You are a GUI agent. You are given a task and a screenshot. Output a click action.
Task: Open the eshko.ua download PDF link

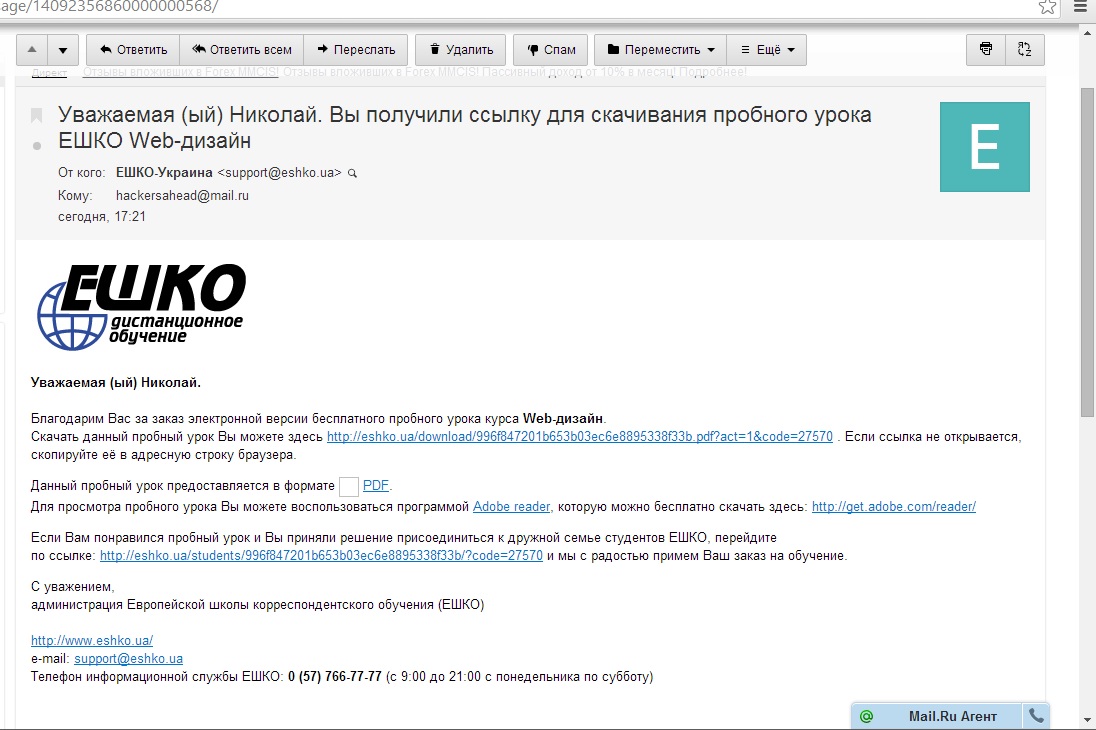pos(579,436)
